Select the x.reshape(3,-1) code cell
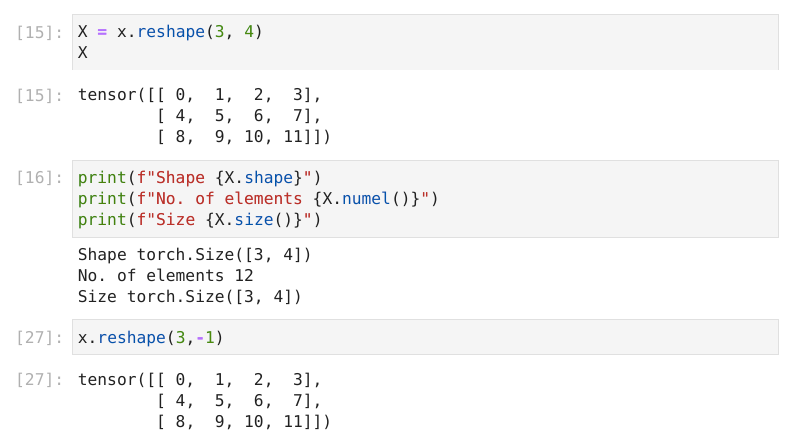Image resolution: width=790 pixels, height=448 pixels. (425, 337)
